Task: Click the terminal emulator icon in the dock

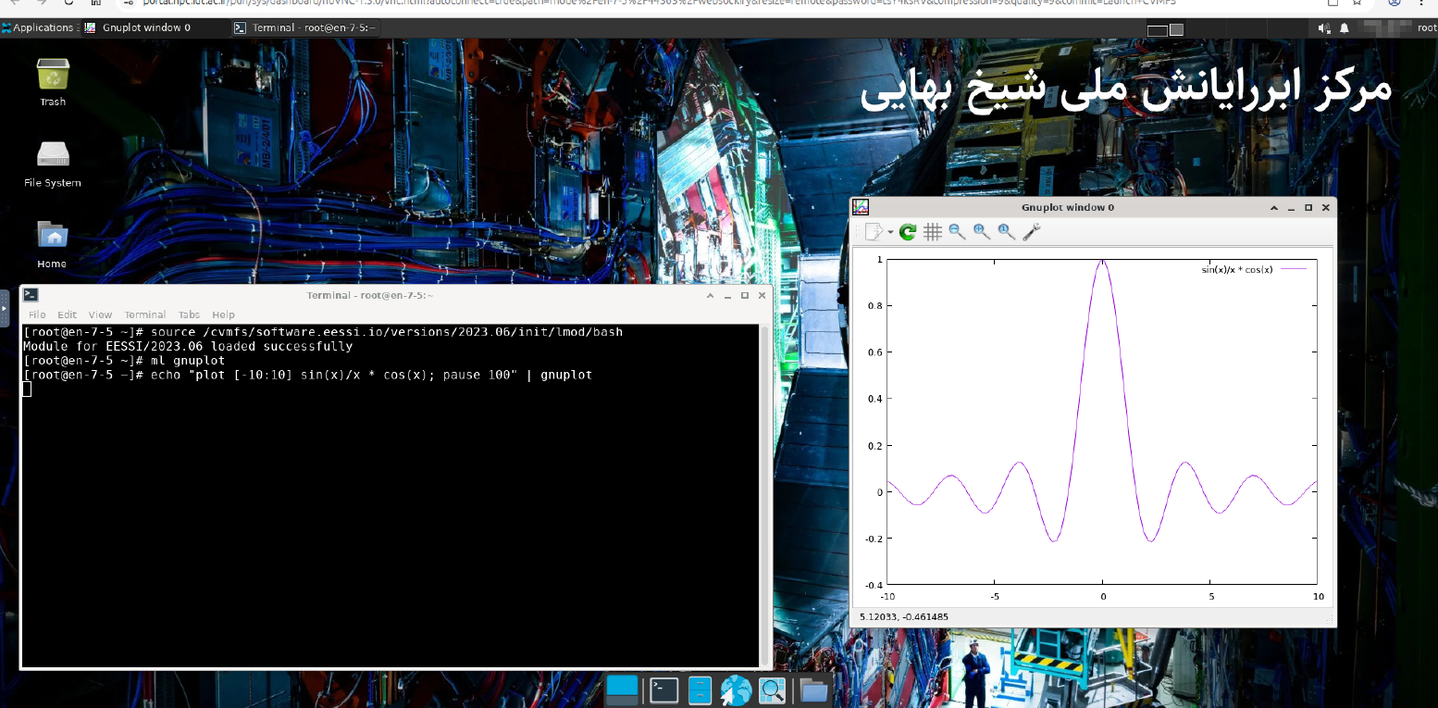Action: [663, 690]
